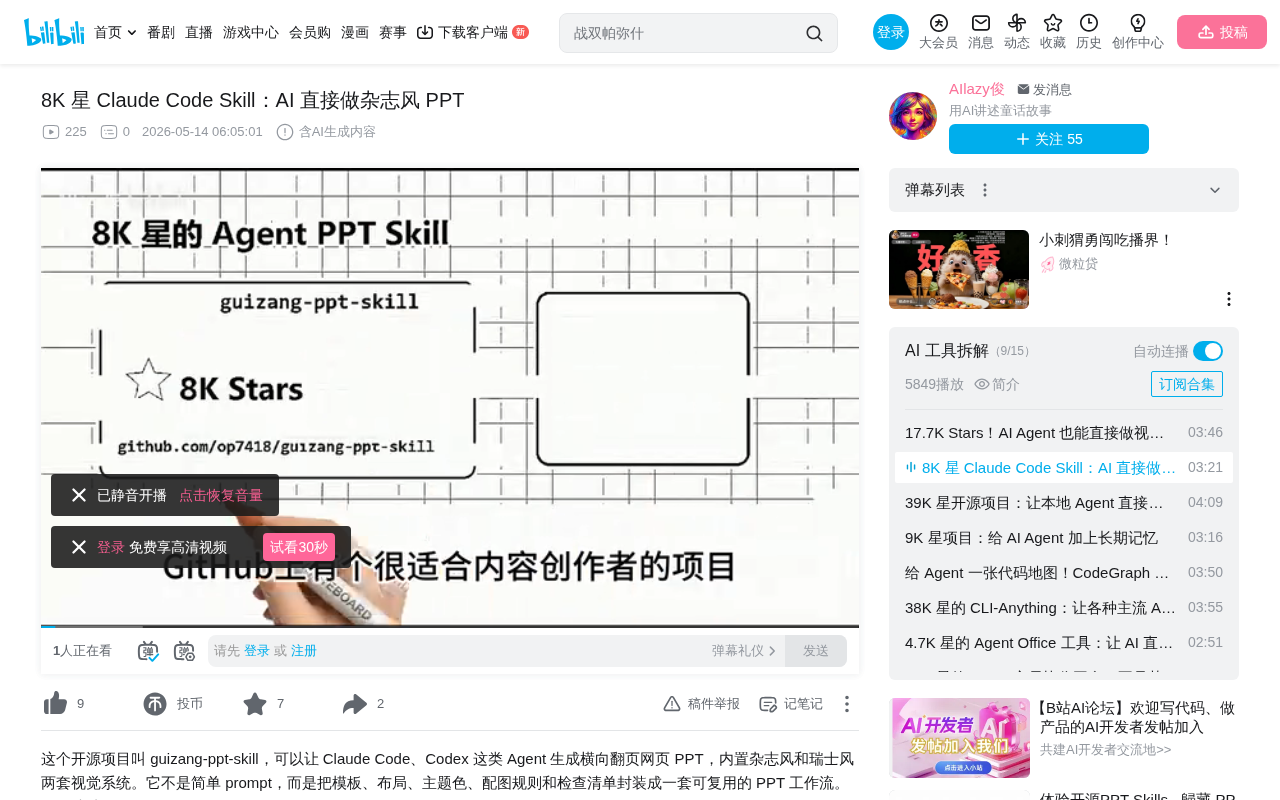Expand the 弹幕列表 panel chevron
1280x800 pixels.
(x=1215, y=190)
